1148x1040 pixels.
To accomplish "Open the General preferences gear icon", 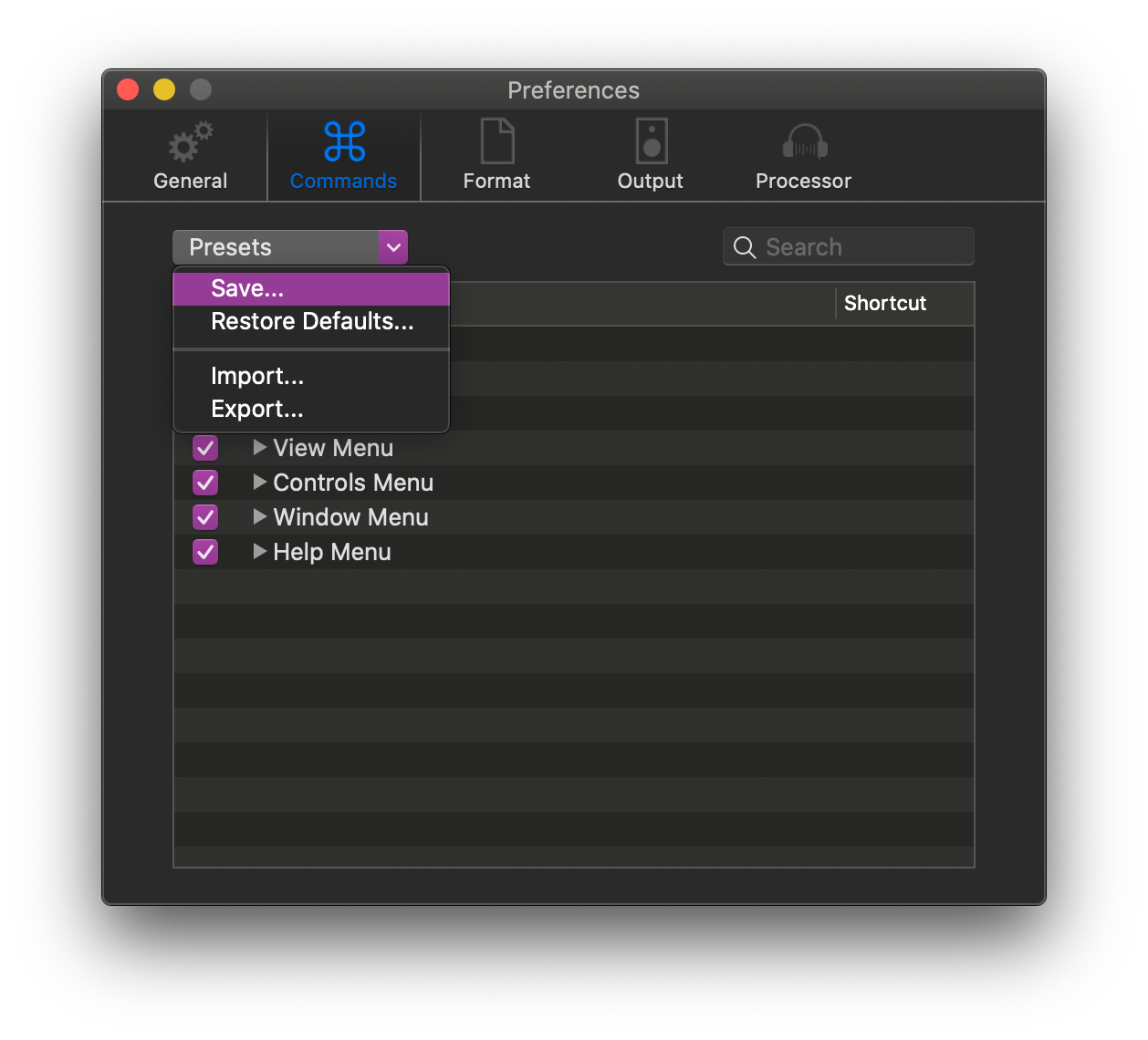I will pos(190,143).
